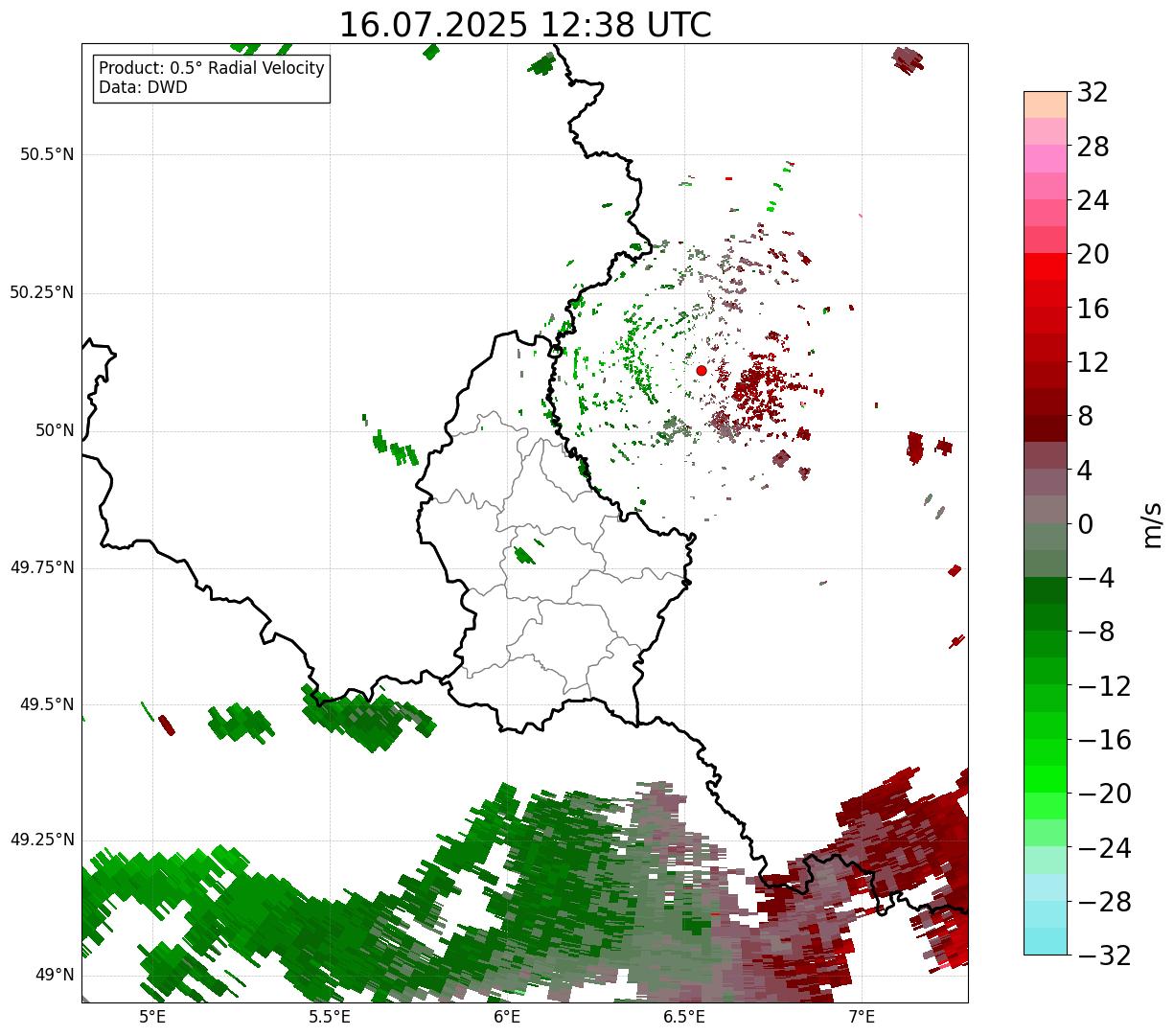Click the 50.25°N latitude label
1174x1036 pixels.
pos(42,292)
